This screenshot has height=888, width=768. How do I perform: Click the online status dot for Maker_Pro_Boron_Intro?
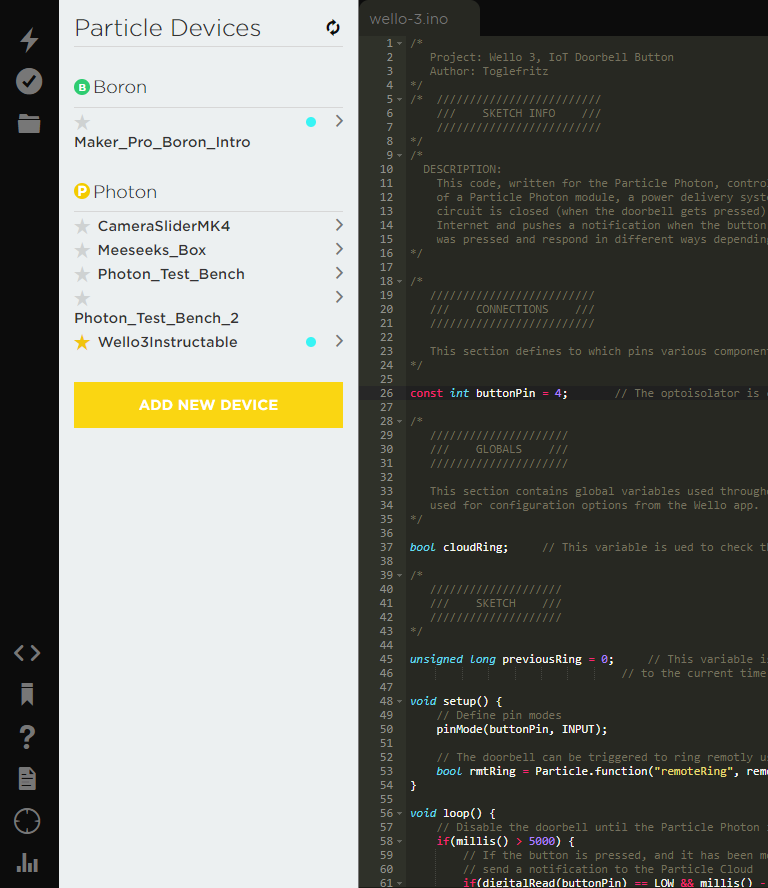[x=311, y=122]
